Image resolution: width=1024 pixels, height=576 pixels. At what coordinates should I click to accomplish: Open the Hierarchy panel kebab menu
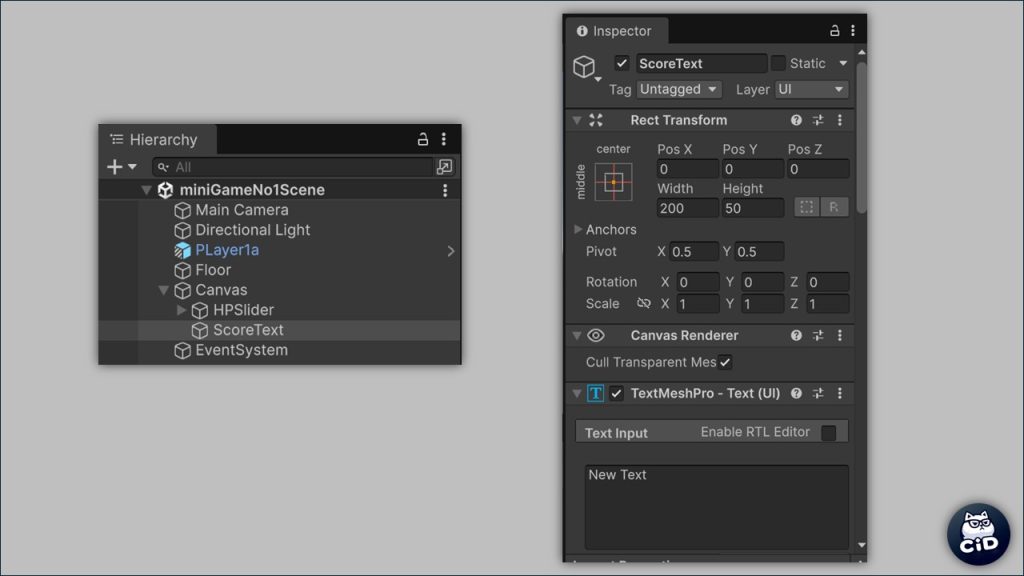pos(444,139)
